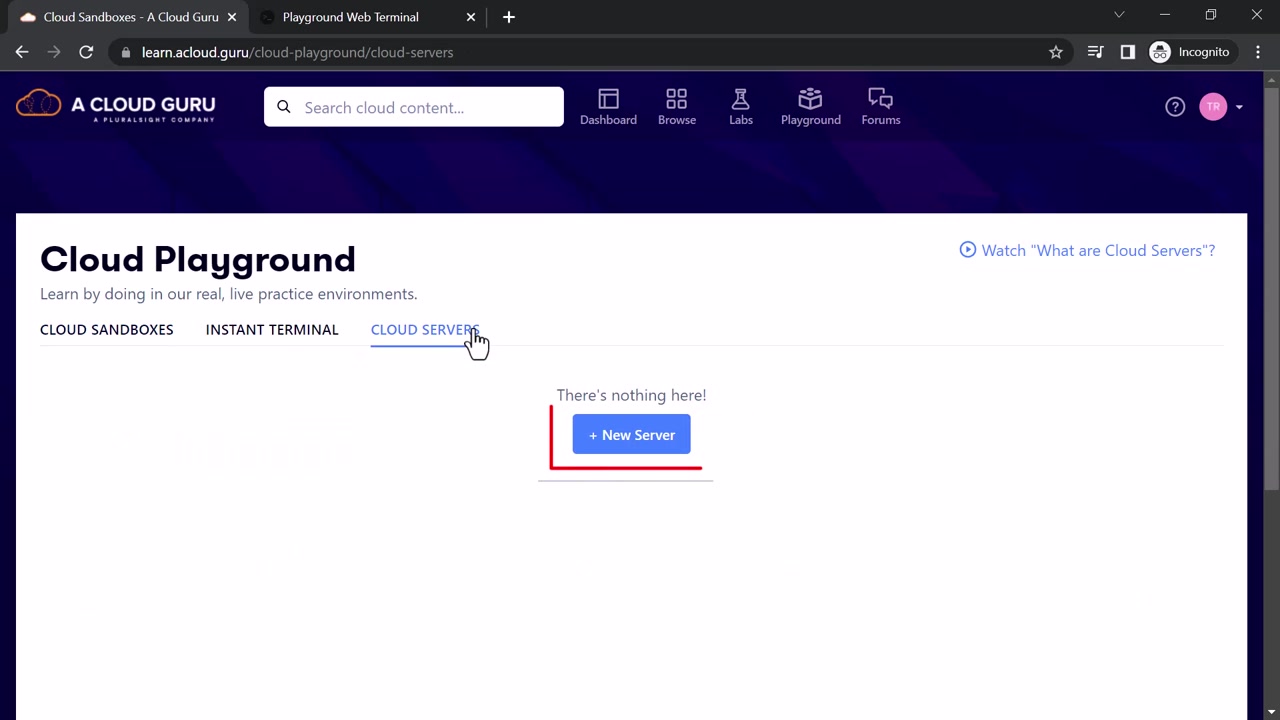The height and width of the screenshot is (720, 1280).
Task: Reload the page
Action: pyautogui.click(x=86, y=52)
